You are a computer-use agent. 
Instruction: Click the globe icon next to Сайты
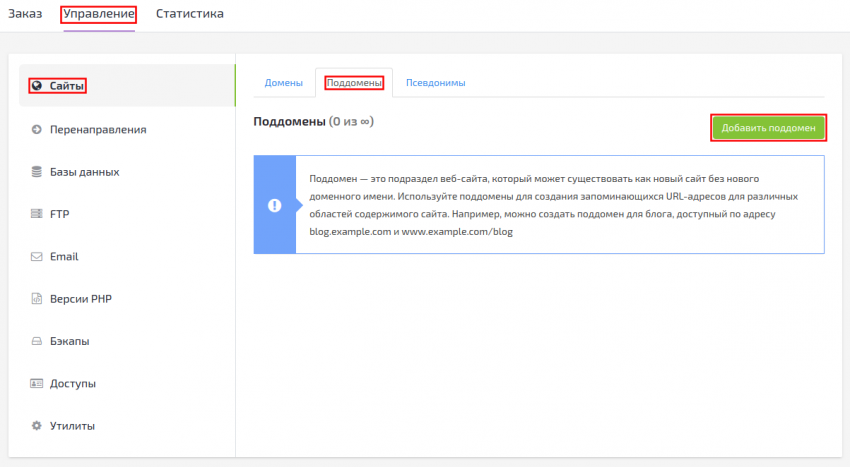tap(37, 86)
